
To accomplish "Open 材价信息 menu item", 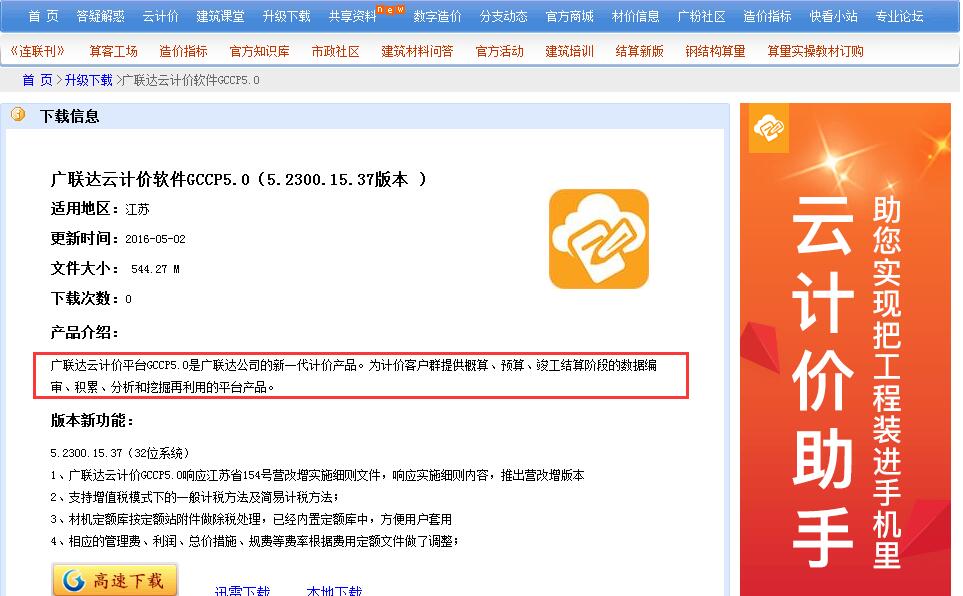I will click(636, 17).
